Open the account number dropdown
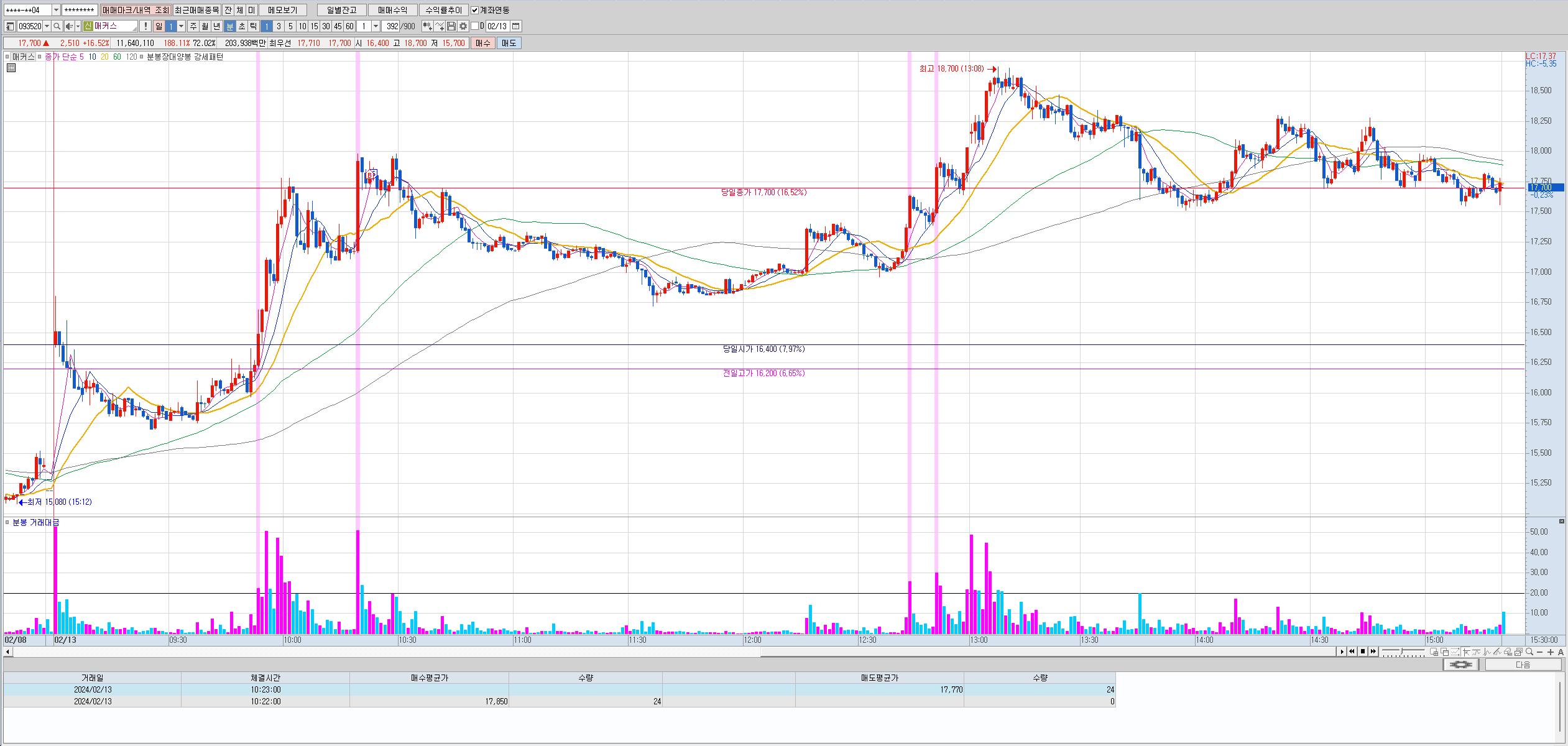The width and height of the screenshot is (1568, 746). [x=56, y=10]
